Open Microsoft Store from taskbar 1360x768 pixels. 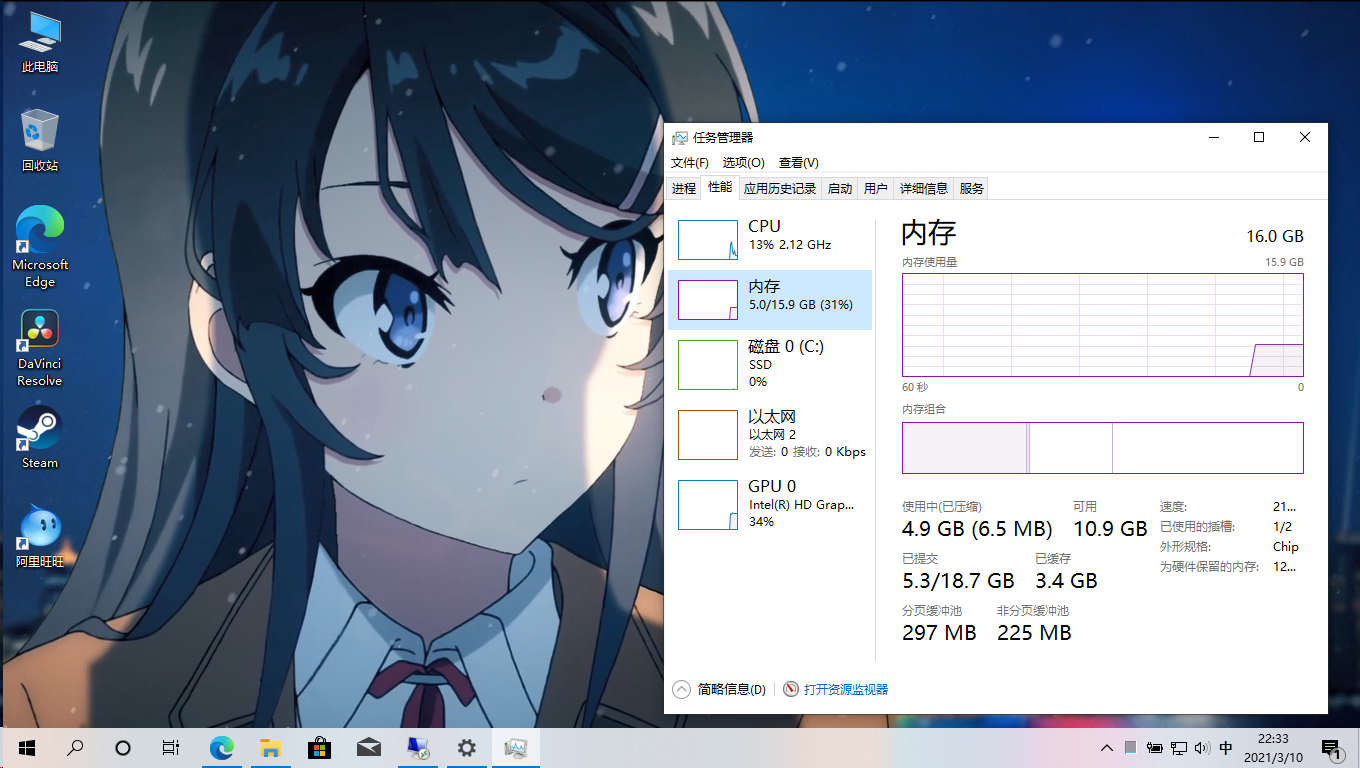tap(319, 747)
